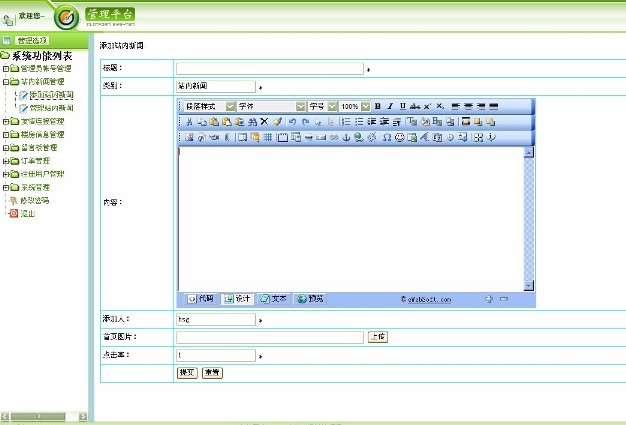Switch editor to 代码 code view

[200, 299]
